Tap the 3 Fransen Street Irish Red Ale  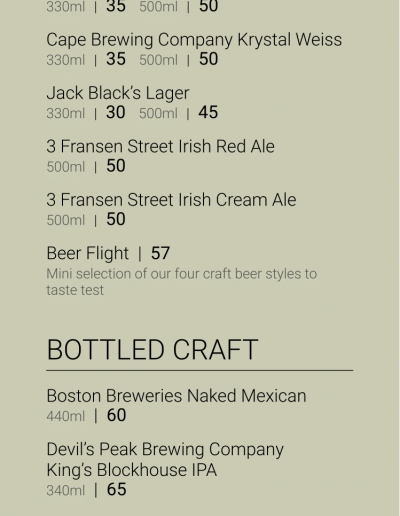(x=160, y=146)
